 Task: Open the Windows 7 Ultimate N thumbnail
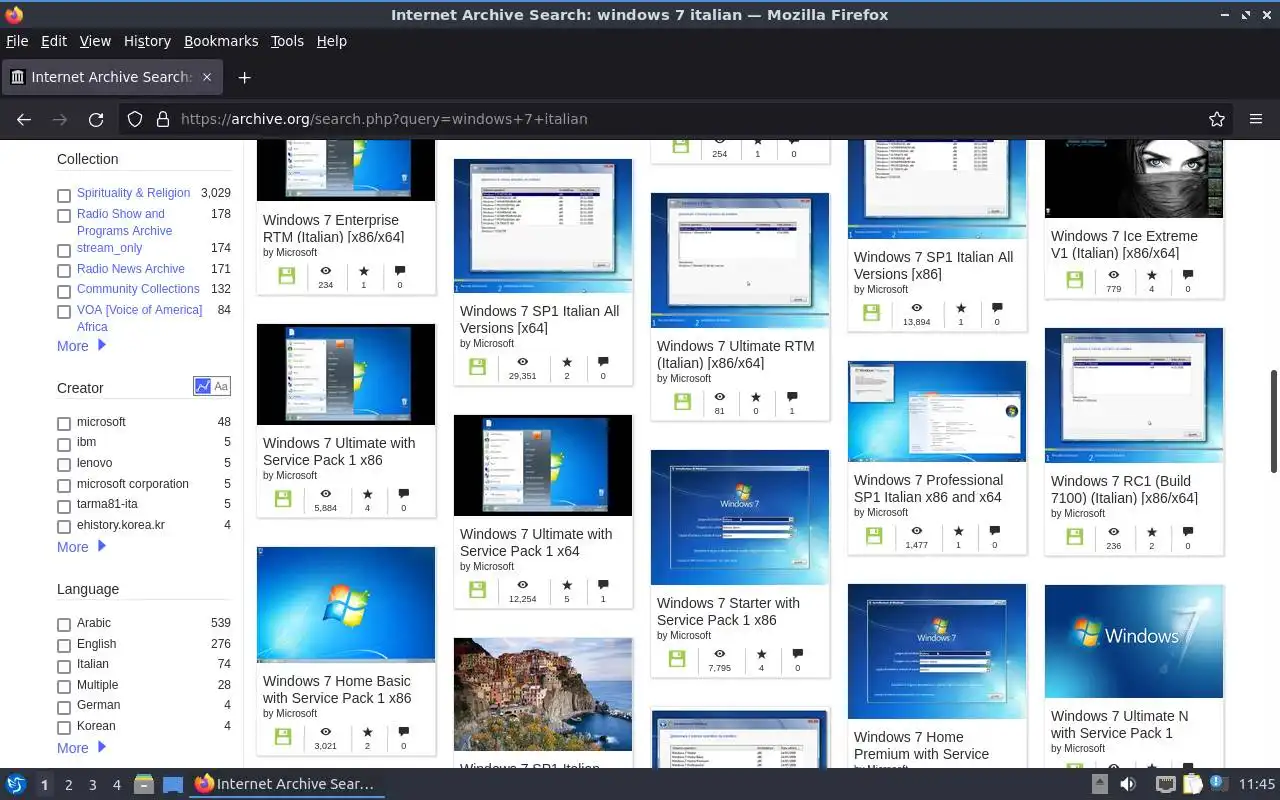pos(1134,641)
